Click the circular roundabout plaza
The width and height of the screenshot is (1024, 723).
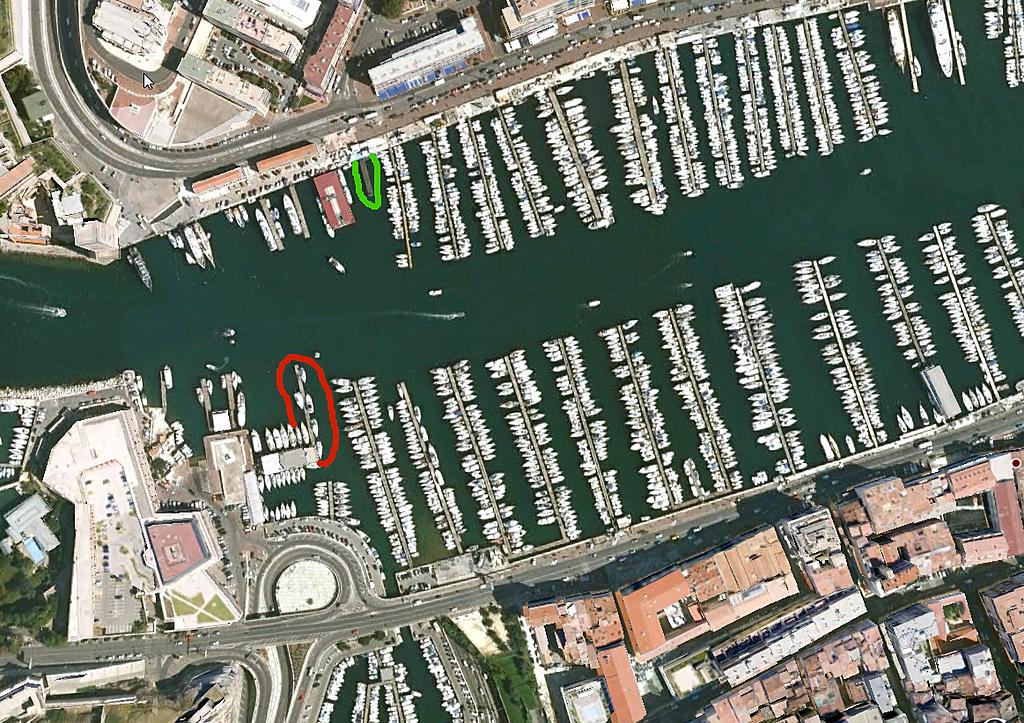tap(306, 586)
